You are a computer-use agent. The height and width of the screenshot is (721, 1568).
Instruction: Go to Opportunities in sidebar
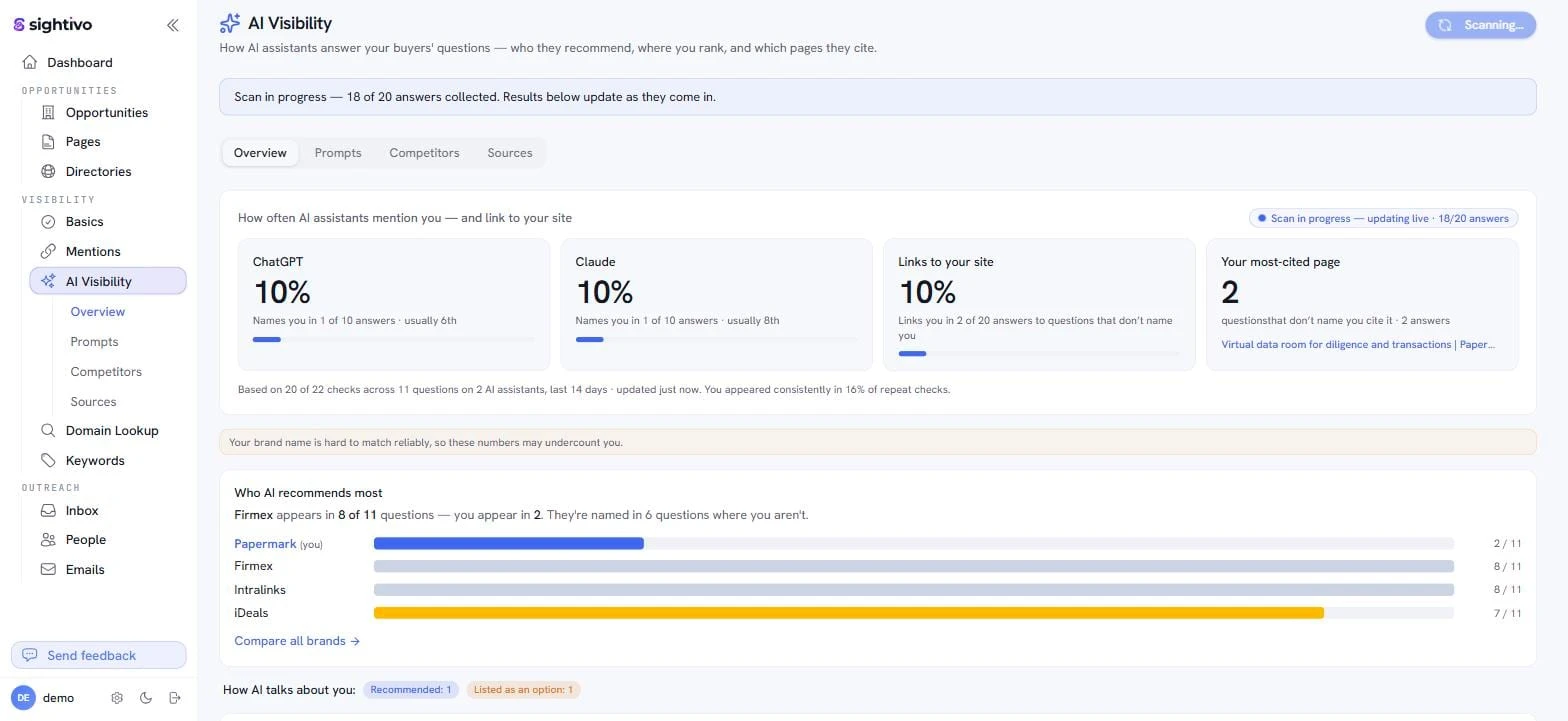coord(107,112)
